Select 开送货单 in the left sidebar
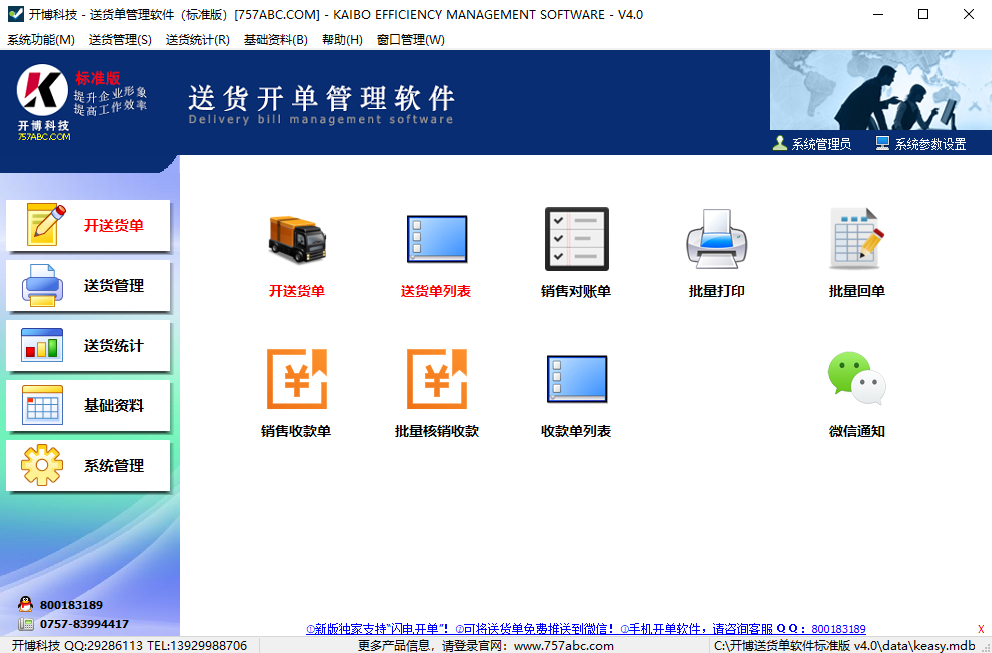The height and width of the screenshot is (653, 992). (89, 226)
